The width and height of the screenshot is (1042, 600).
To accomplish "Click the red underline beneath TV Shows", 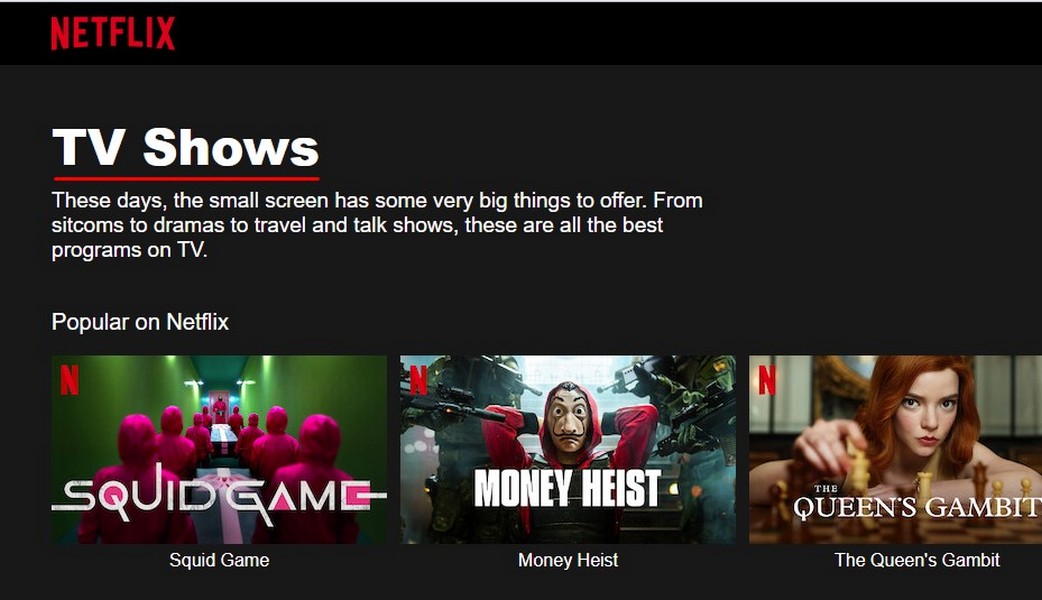I will click(187, 178).
